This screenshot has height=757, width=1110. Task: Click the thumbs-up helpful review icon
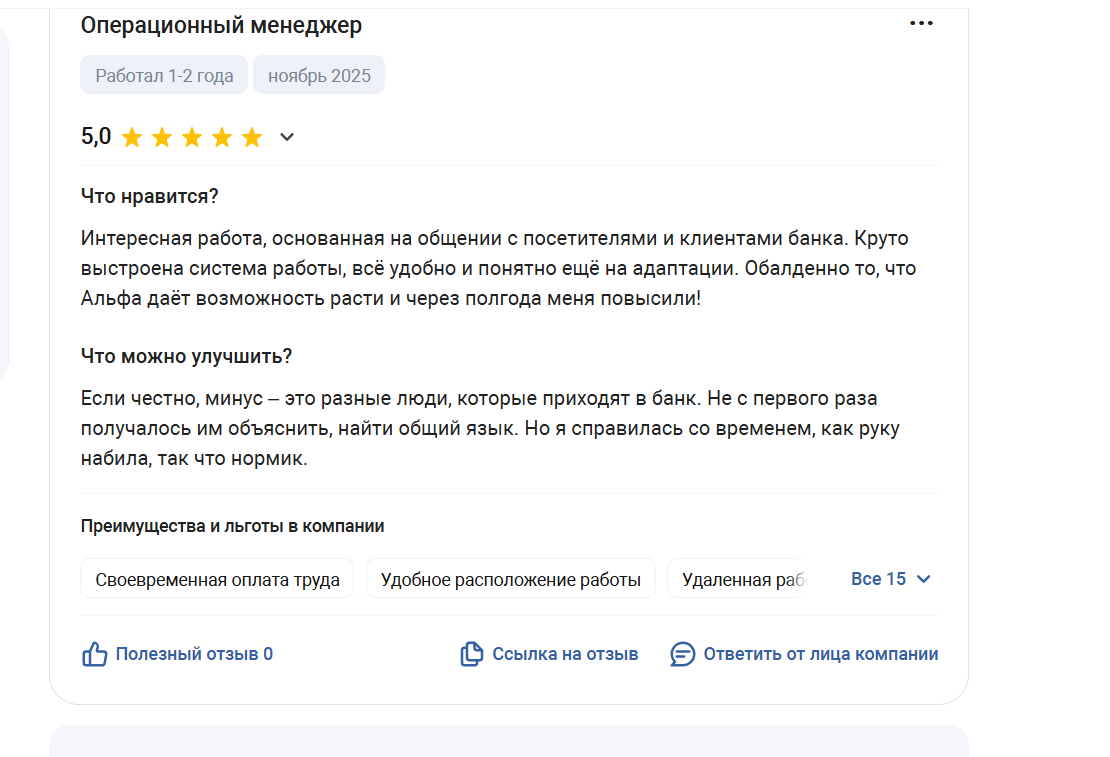pos(94,654)
